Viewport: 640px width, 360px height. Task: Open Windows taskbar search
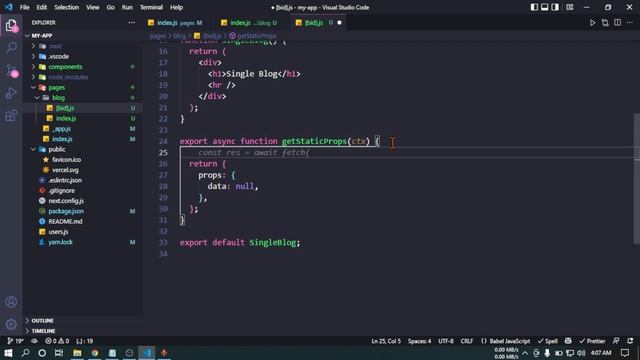pos(25,353)
